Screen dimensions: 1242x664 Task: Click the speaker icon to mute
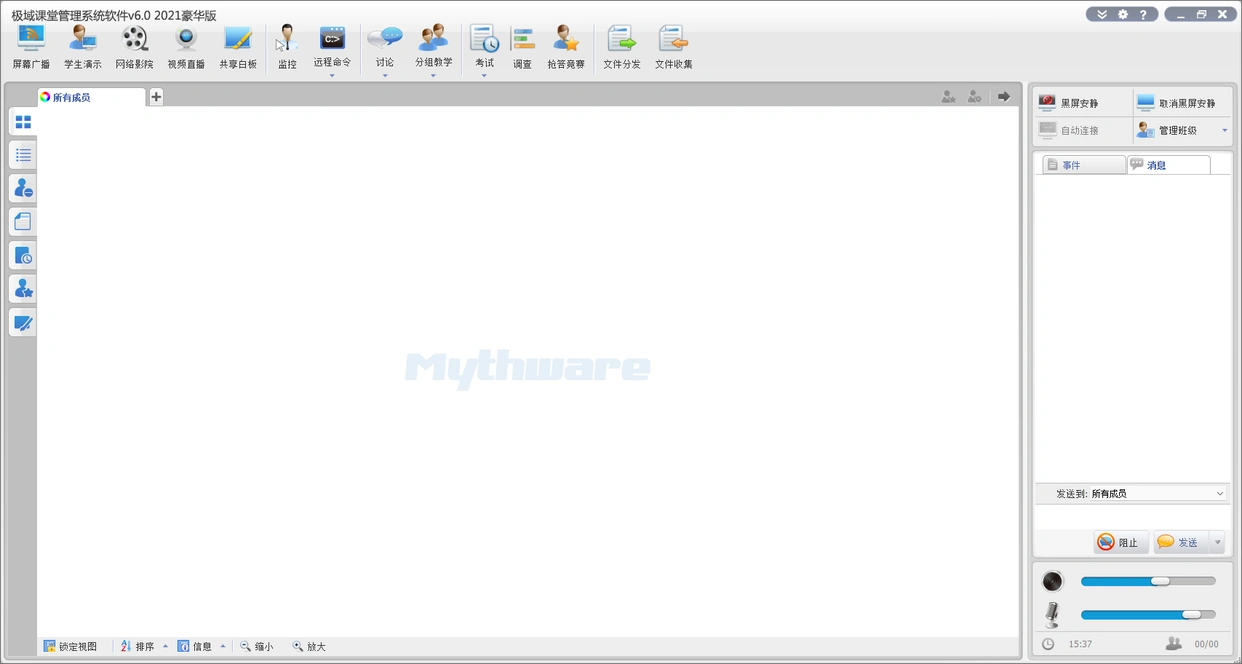click(x=1052, y=581)
